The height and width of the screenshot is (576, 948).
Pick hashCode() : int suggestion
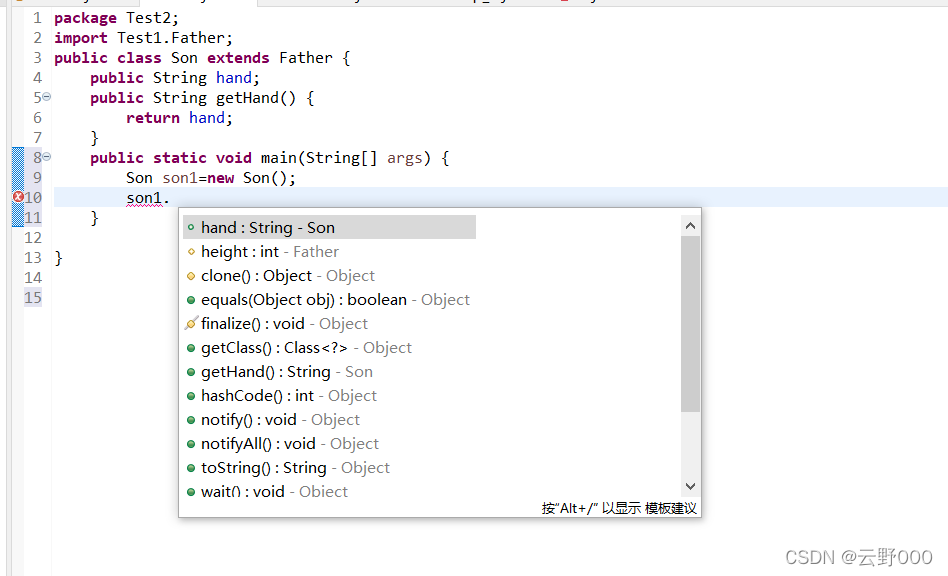pos(288,396)
